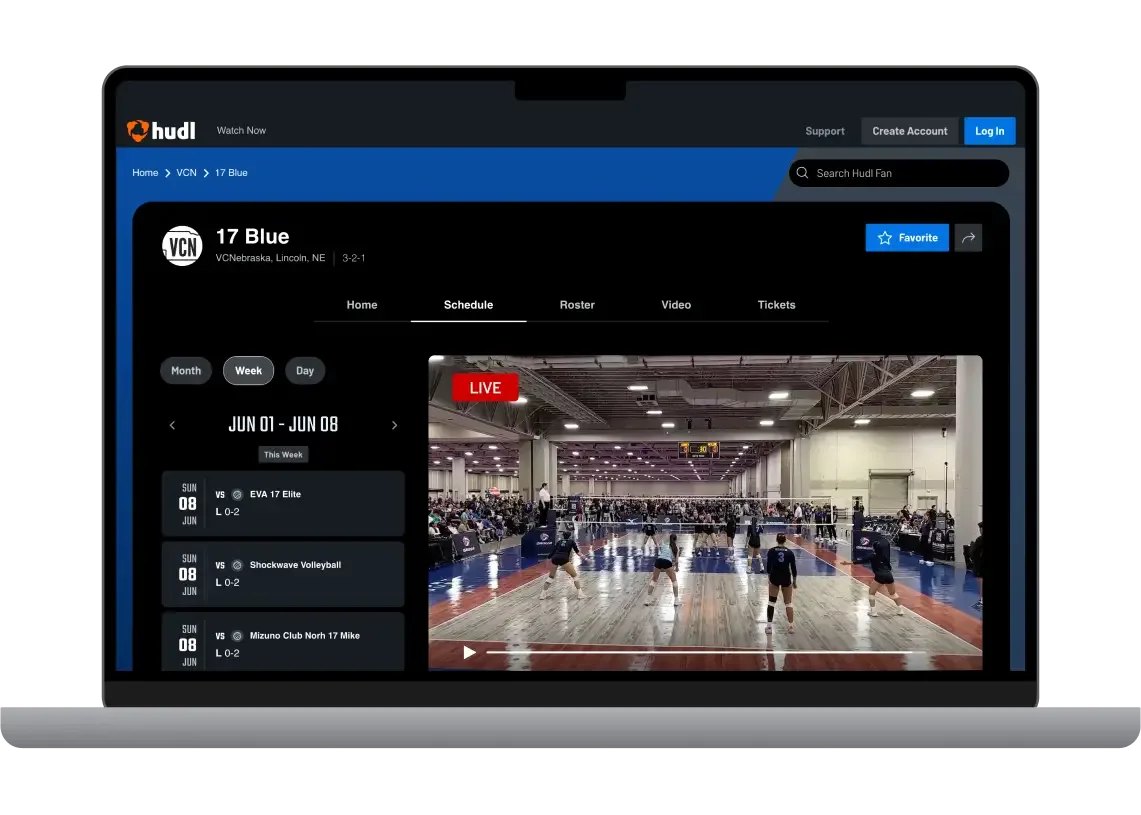Click the Mizuno Club opponent logo

[236, 635]
